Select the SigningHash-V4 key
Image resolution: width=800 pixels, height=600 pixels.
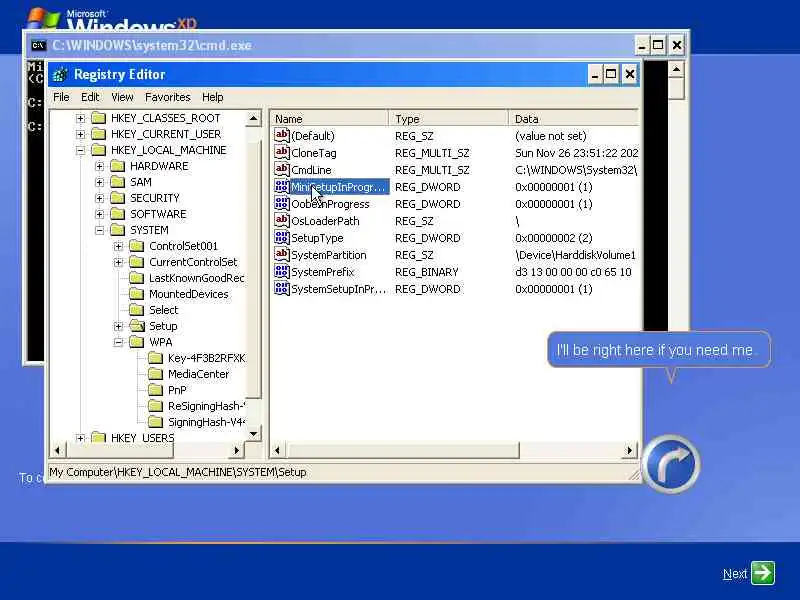tap(206, 422)
